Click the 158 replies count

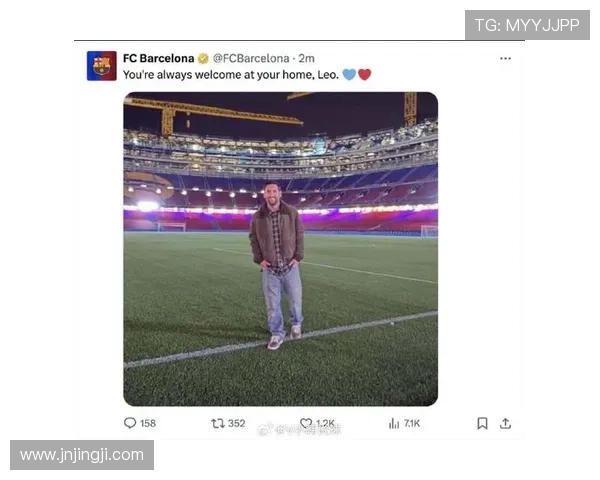click(148, 423)
